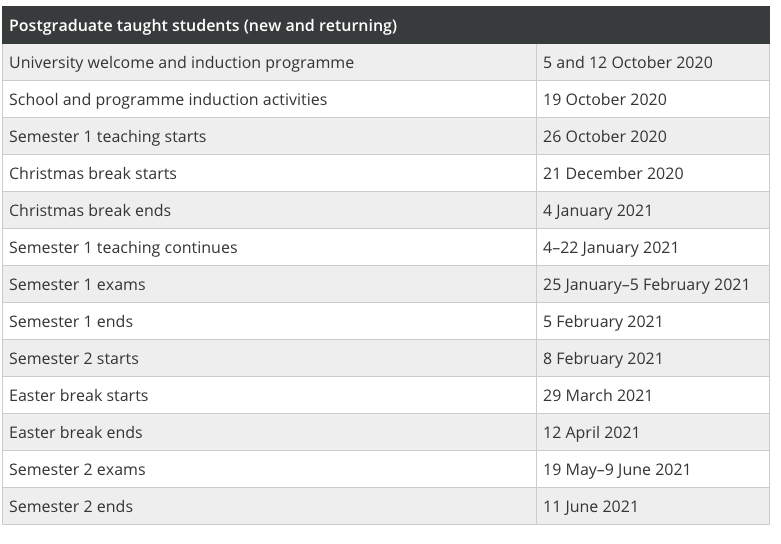Click the 4 January 2021 date cell
This screenshot has height=544, width=781.
653,210
